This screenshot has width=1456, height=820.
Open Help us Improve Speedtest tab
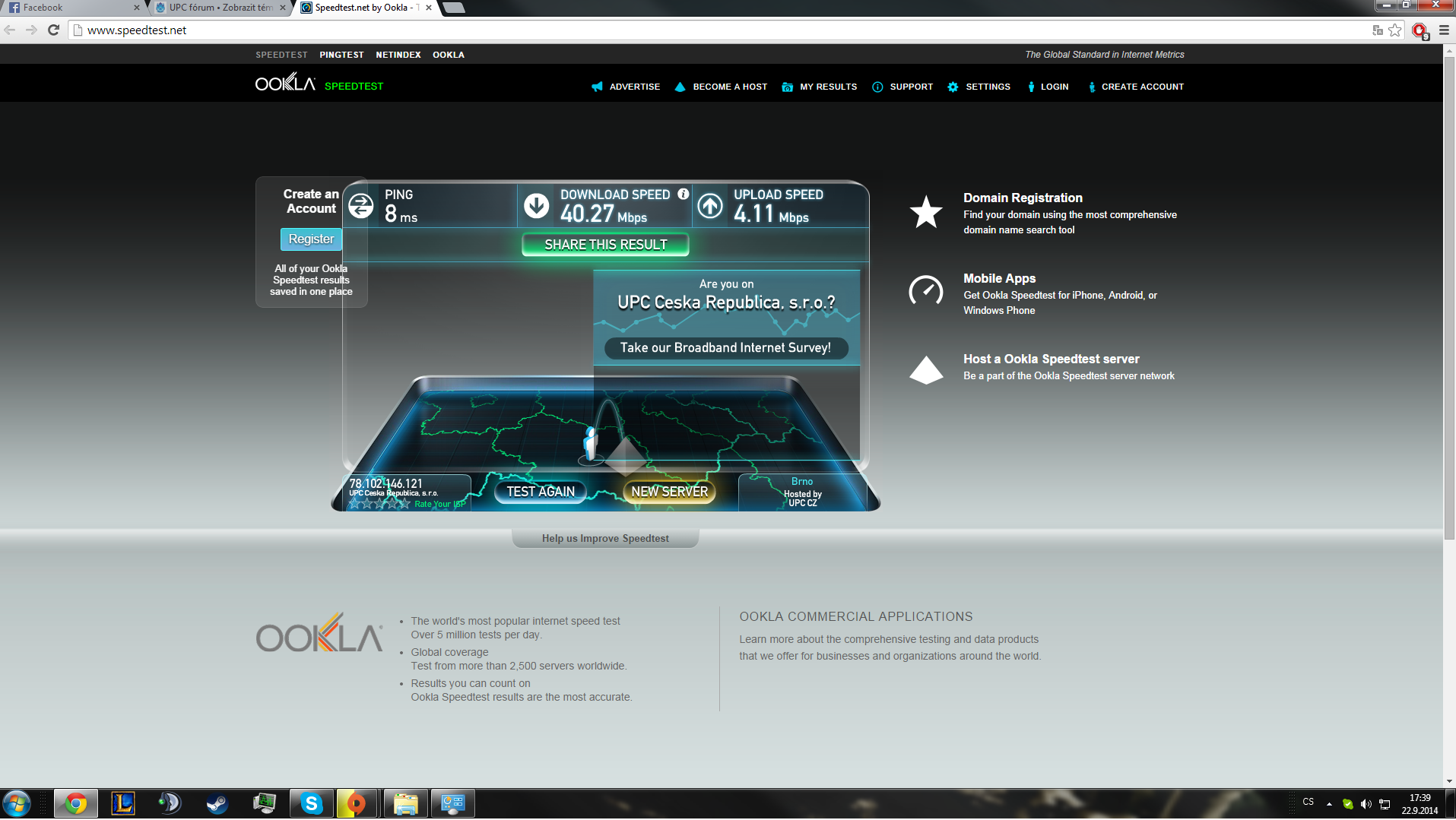point(605,538)
